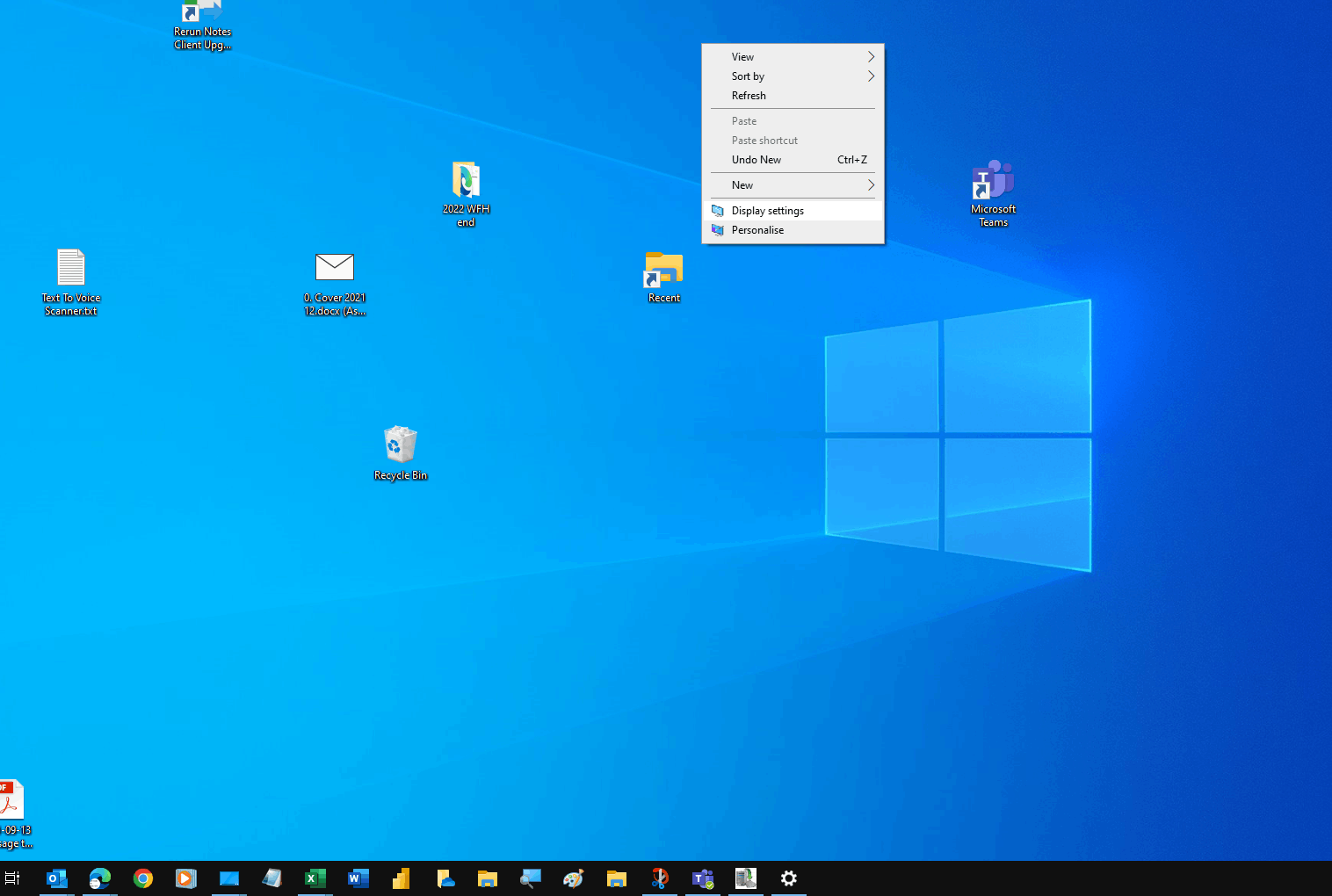Expand the View submenu arrow
The height and width of the screenshot is (896, 1332).
click(871, 57)
